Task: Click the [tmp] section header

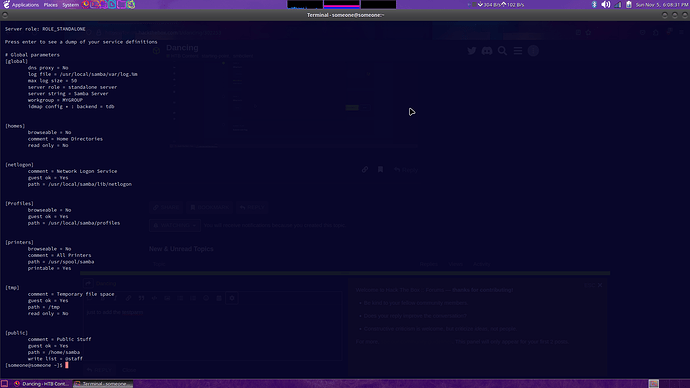Action: tap(12, 288)
